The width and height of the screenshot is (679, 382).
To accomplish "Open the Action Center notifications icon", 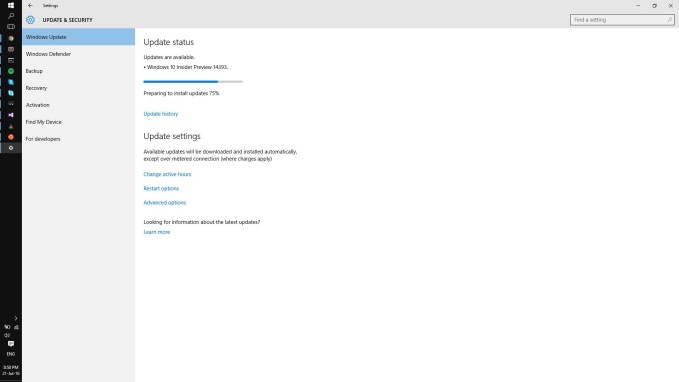I will tap(11, 344).
